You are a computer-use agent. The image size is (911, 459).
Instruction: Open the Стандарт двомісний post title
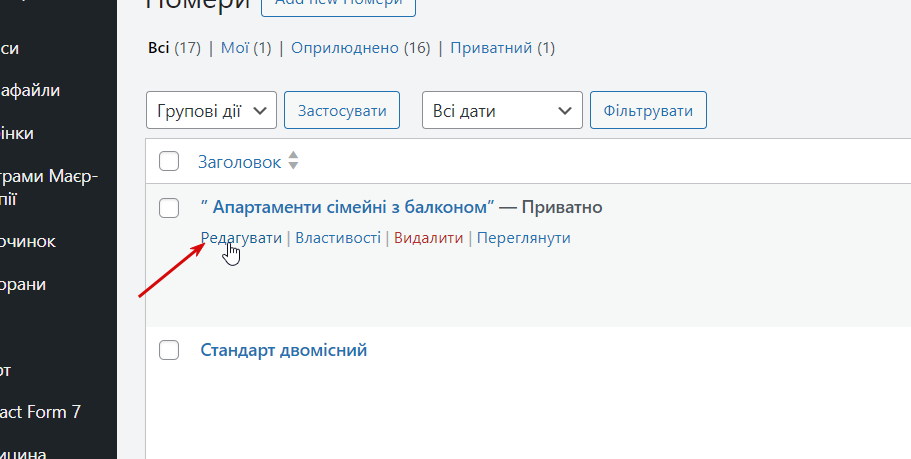(x=284, y=350)
